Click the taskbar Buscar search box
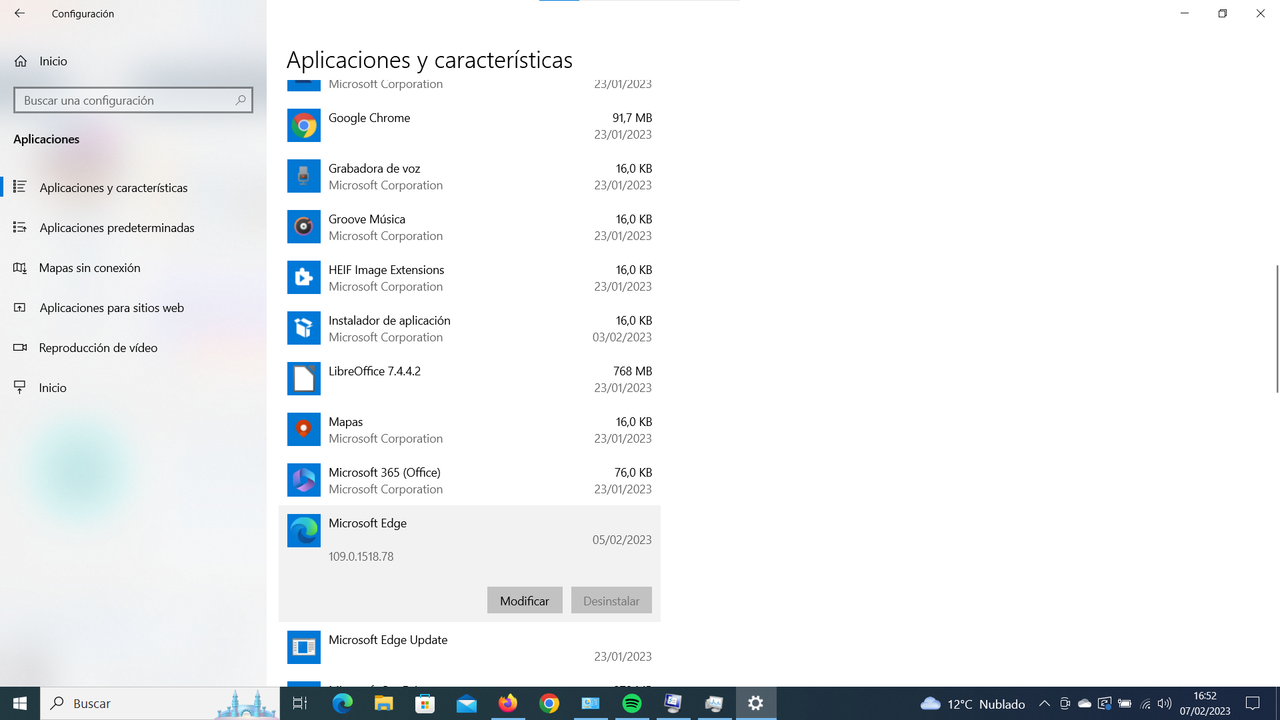This screenshot has height=720, width=1280. point(160,703)
